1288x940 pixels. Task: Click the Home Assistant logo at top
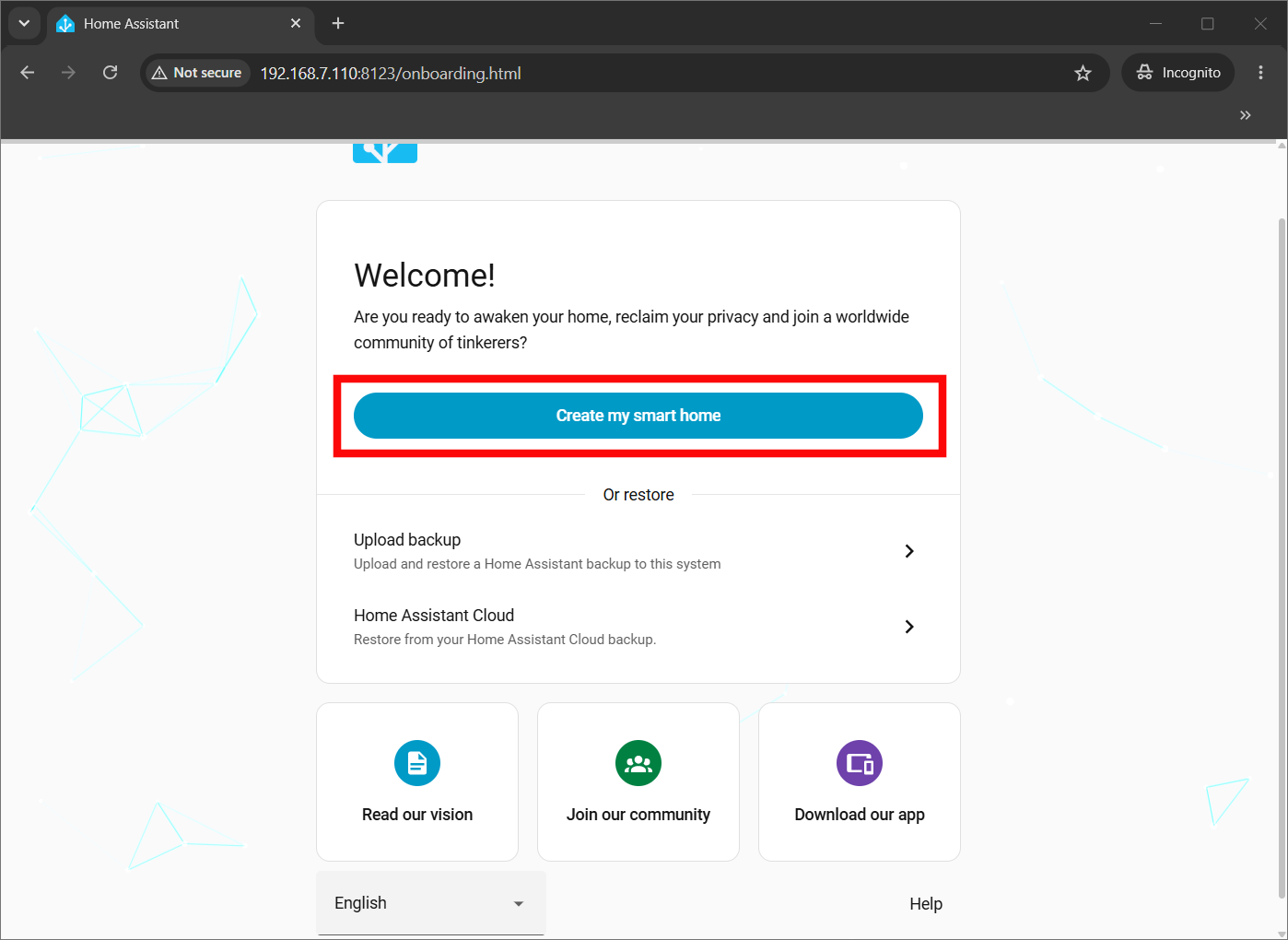(385, 152)
